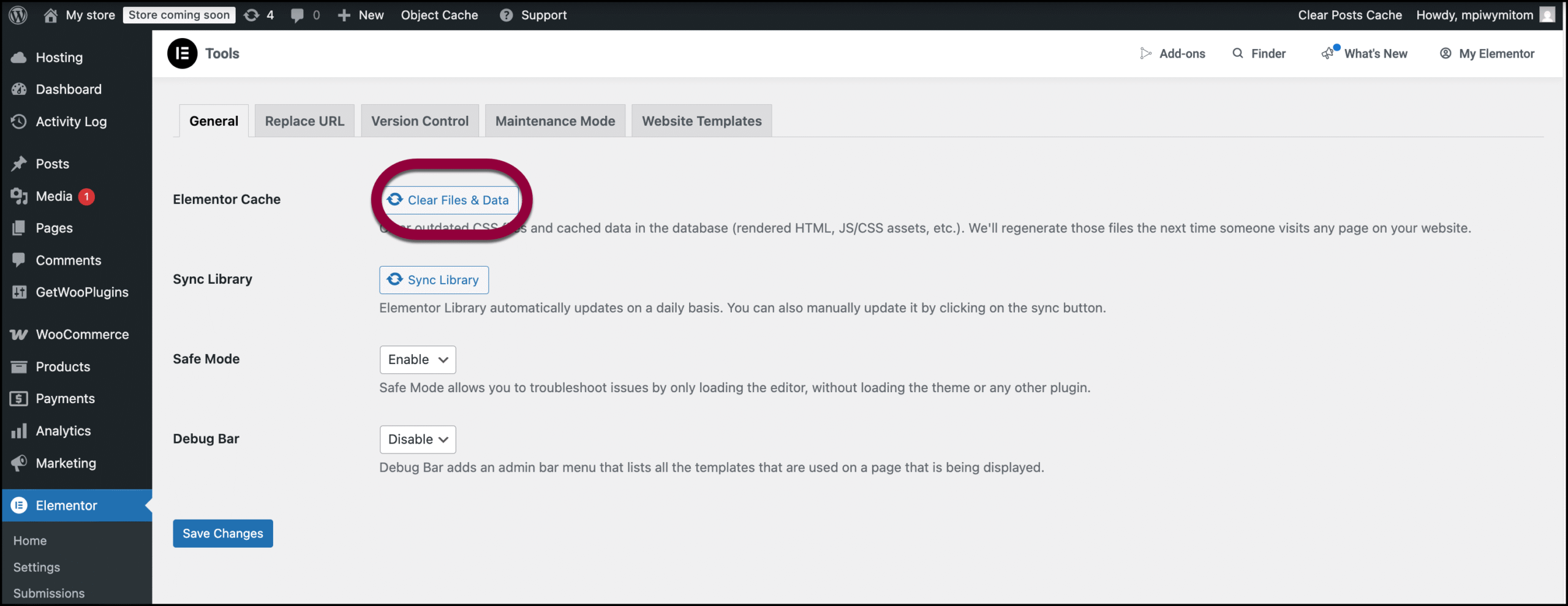The image size is (1568, 606).
Task: Click the New label in admin bar
Action: click(371, 15)
